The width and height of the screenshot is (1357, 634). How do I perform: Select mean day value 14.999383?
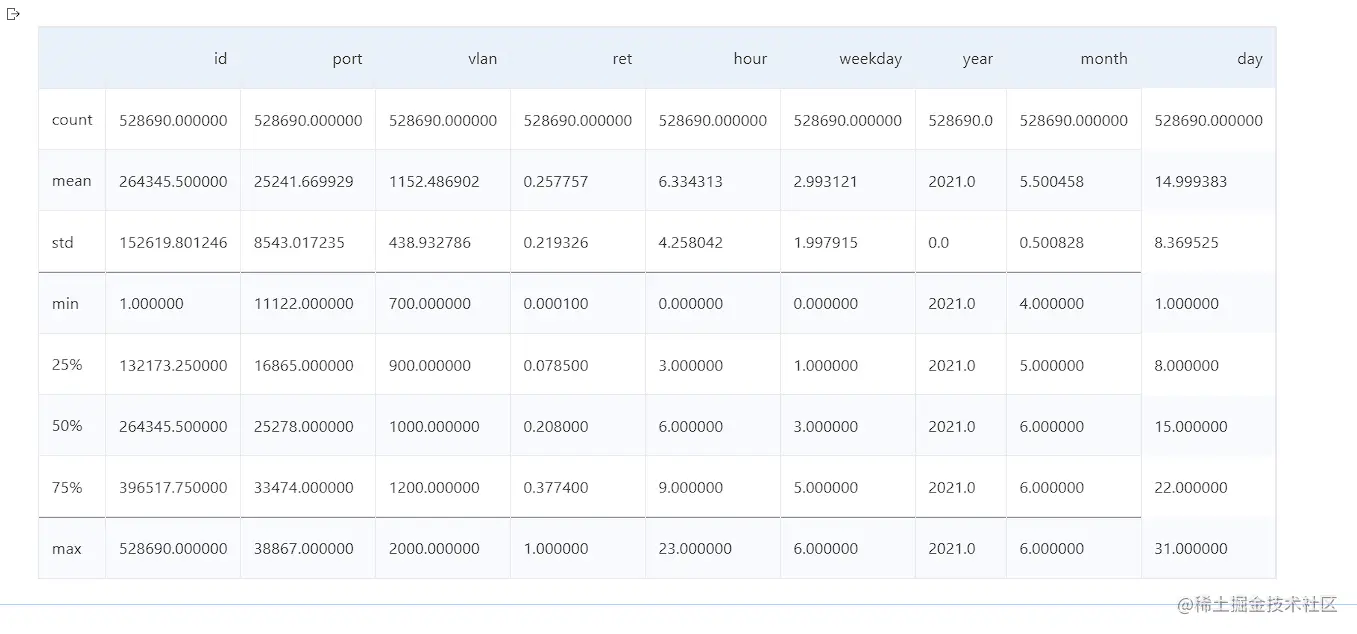[x=1191, y=182]
